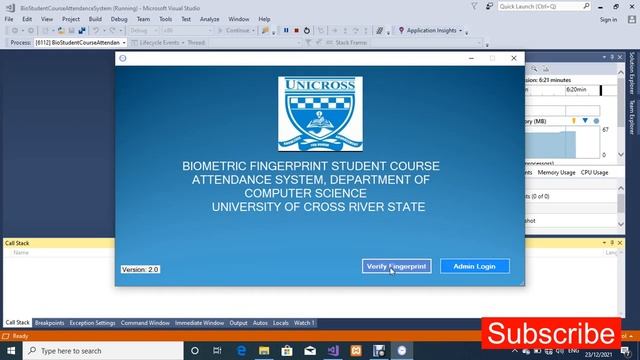
Task: Open the Solution Explorer side tab
Action: pos(632,73)
